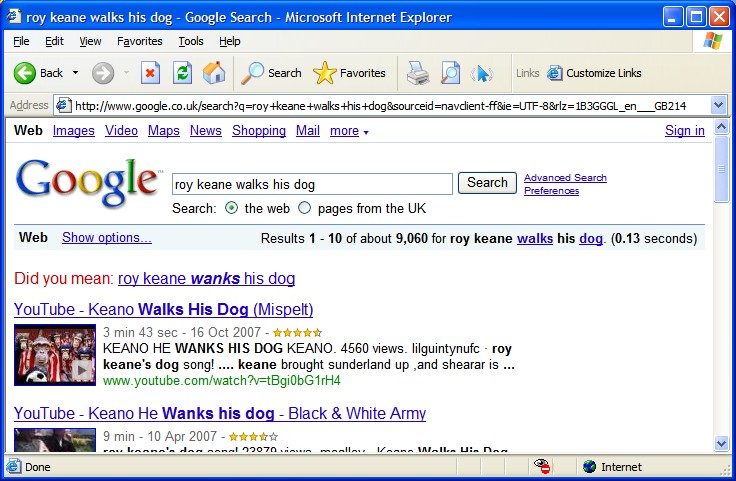Click the Links toolbar label

coord(528,73)
